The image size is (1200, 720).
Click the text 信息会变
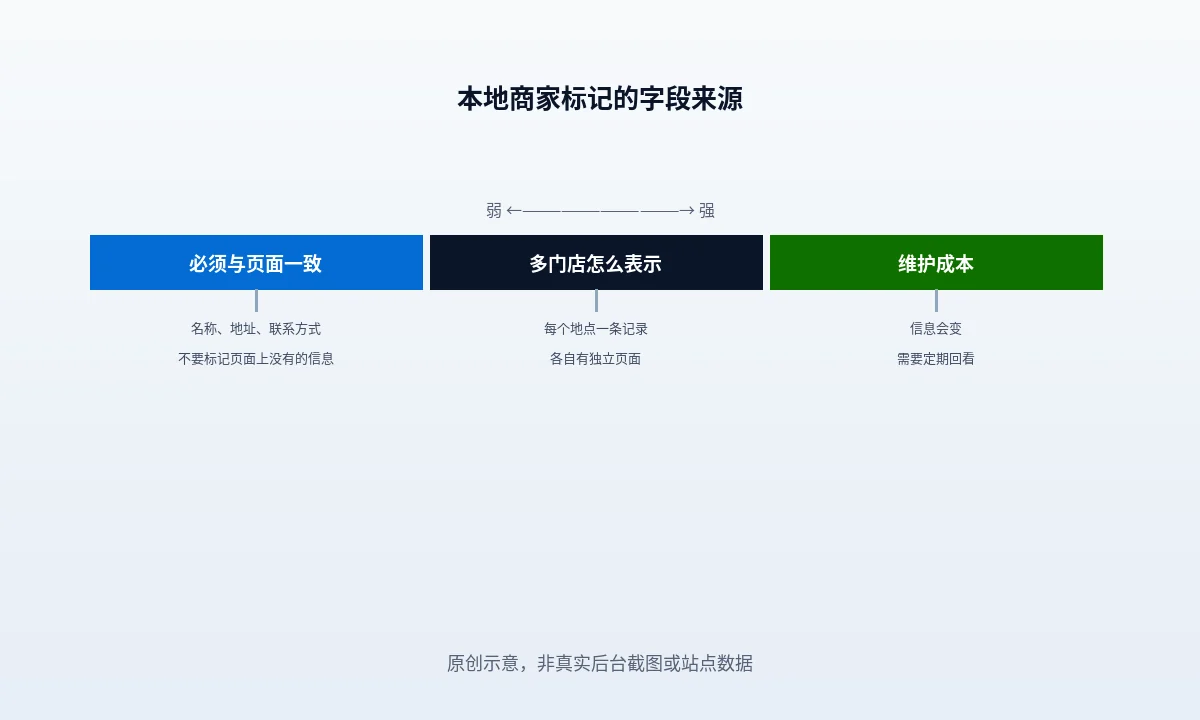click(x=936, y=329)
